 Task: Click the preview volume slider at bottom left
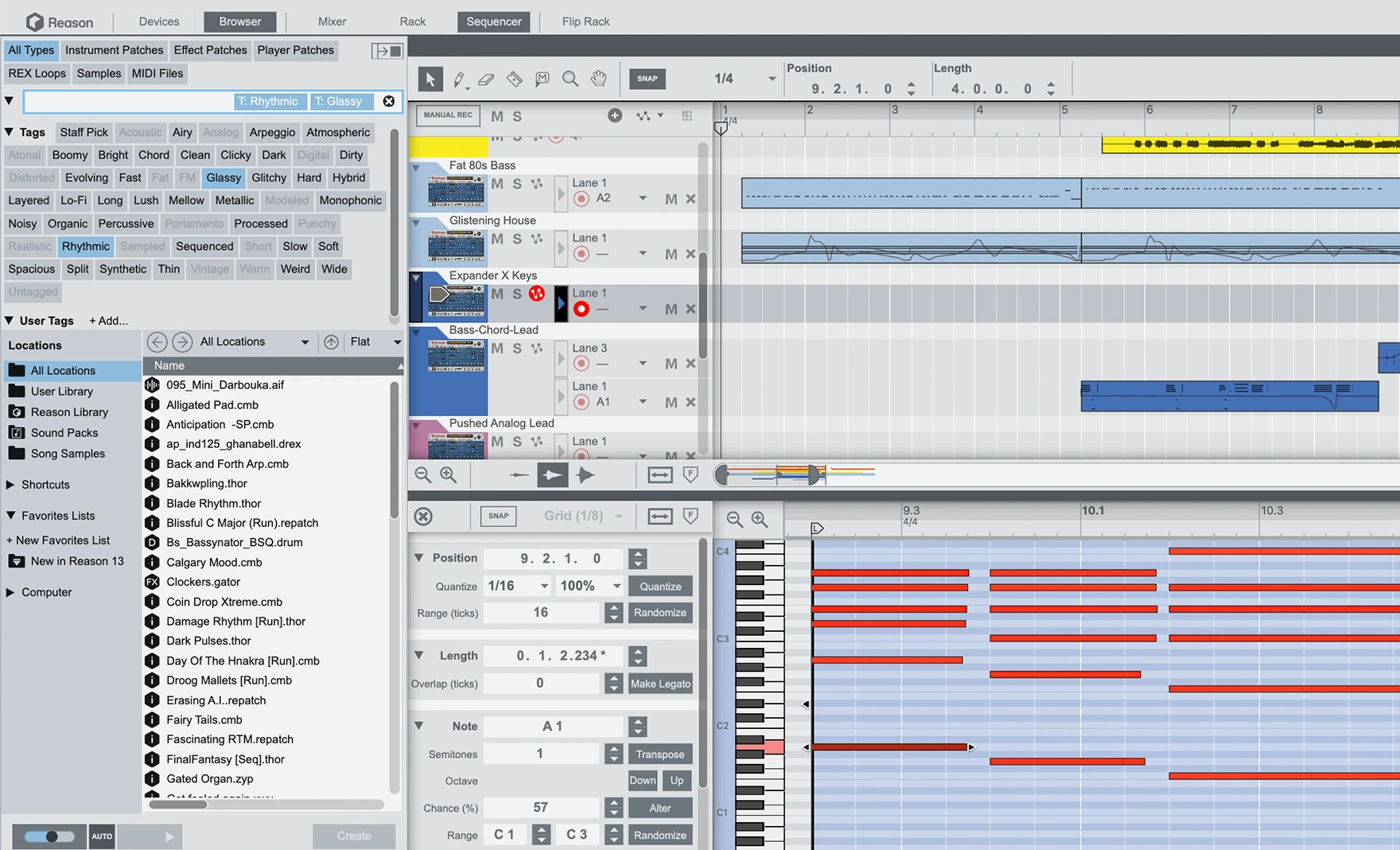tap(49, 836)
